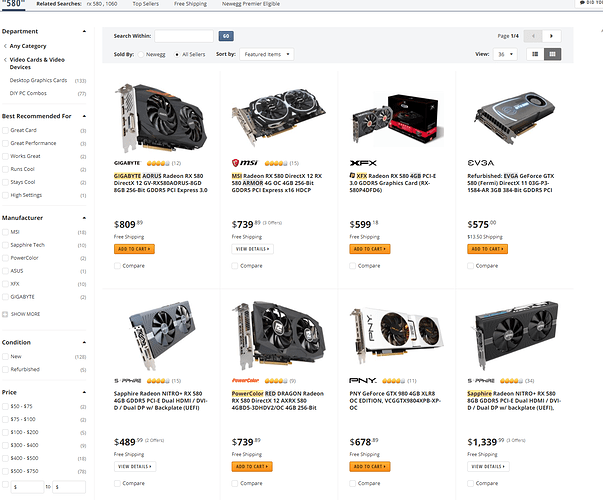Image resolution: width=603 pixels, height=500 pixels.
Task: Open star rating of GIGABYTE AORUS card
Action: [158, 163]
